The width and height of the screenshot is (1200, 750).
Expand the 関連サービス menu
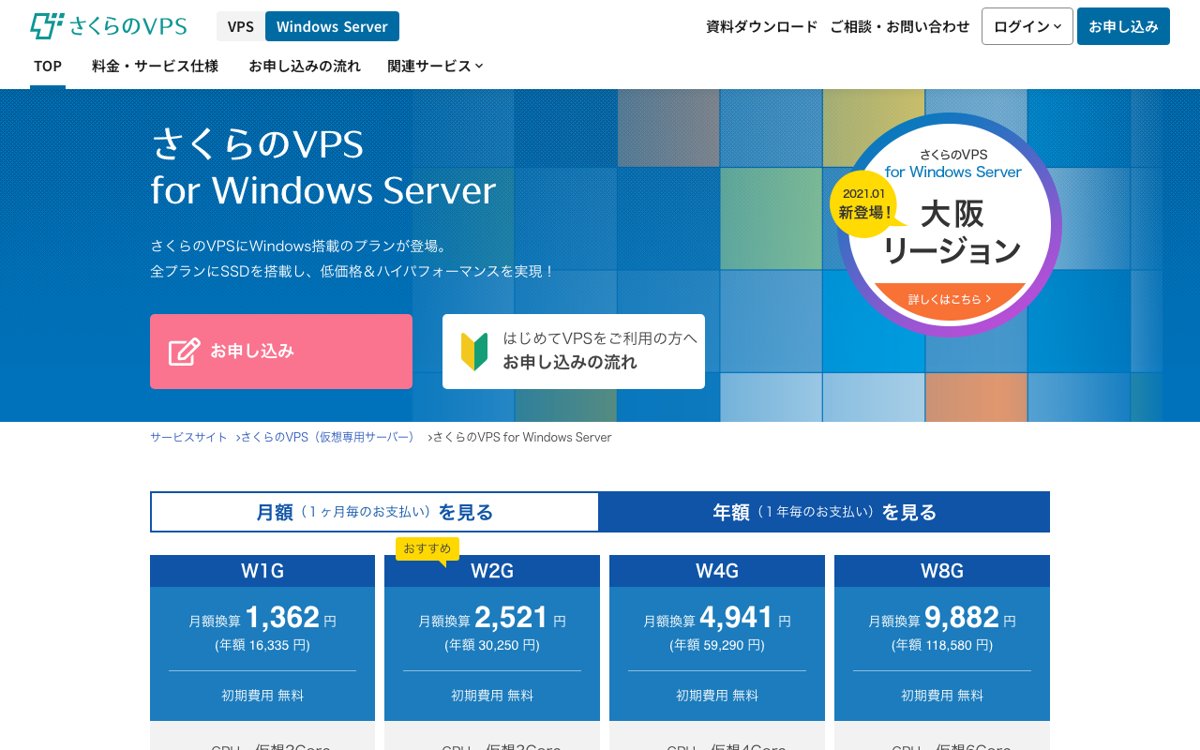pos(435,66)
